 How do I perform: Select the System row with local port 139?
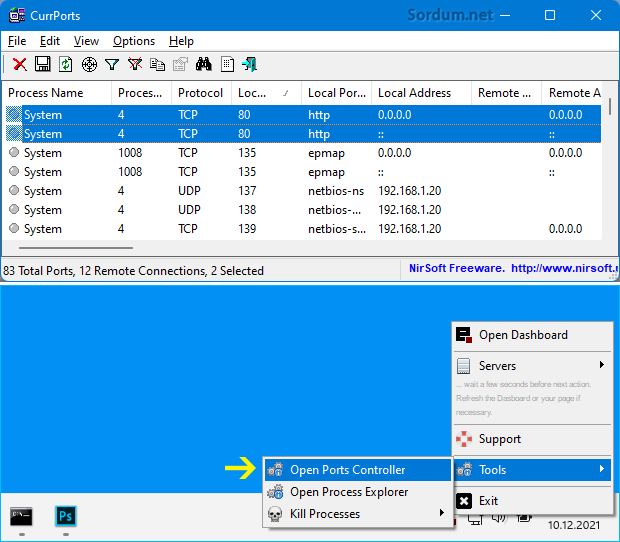tap(303, 229)
